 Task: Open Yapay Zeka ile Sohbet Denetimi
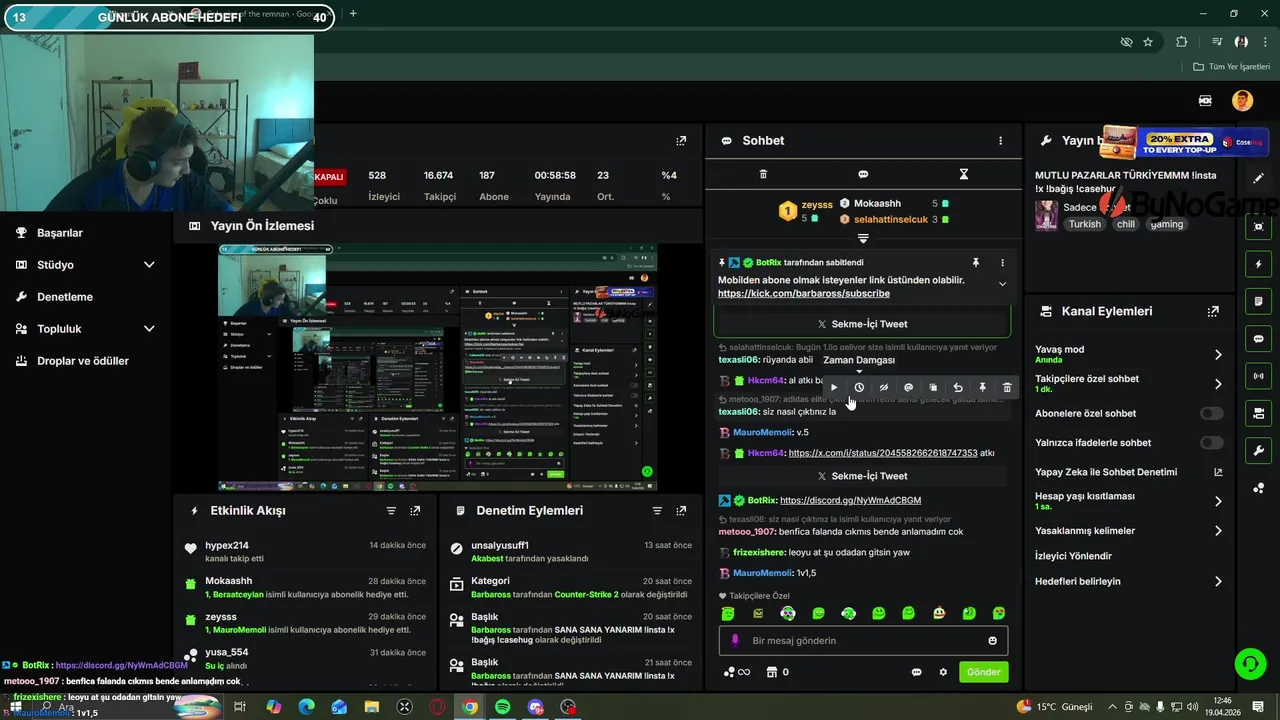[x=1128, y=472]
